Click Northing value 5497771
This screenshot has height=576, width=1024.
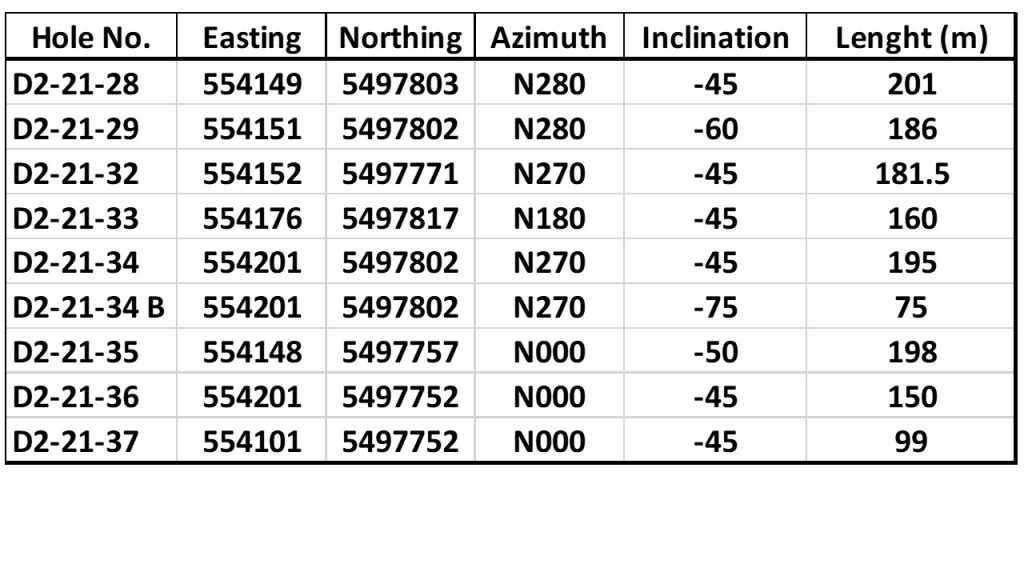click(400, 174)
